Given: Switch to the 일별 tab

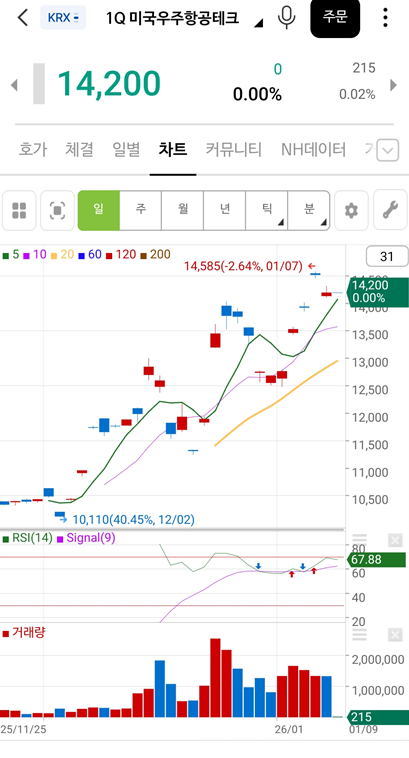Looking at the screenshot, I should (x=126, y=149).
